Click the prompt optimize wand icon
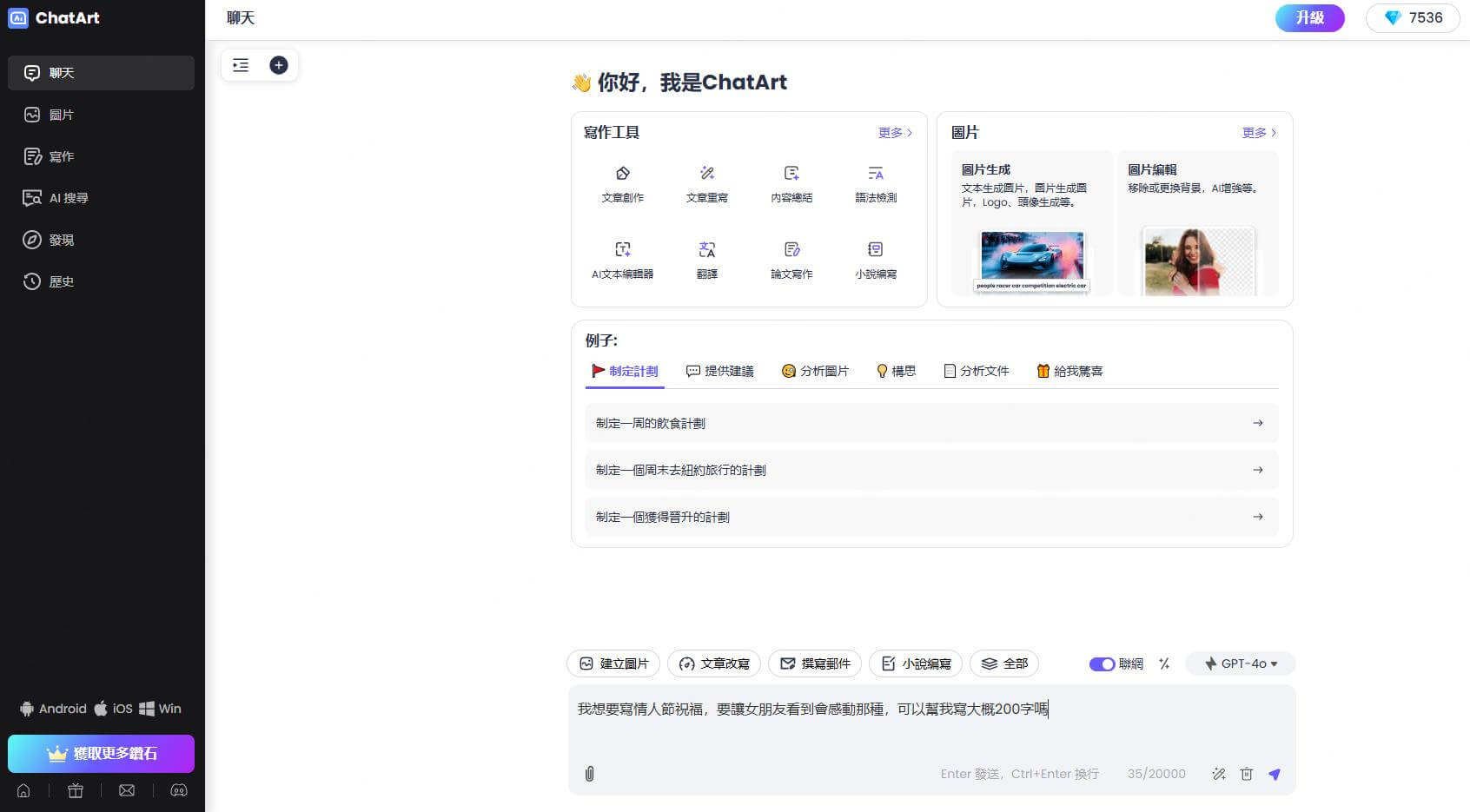This screenshot has width=1470, height=812. pos(1219,774)
